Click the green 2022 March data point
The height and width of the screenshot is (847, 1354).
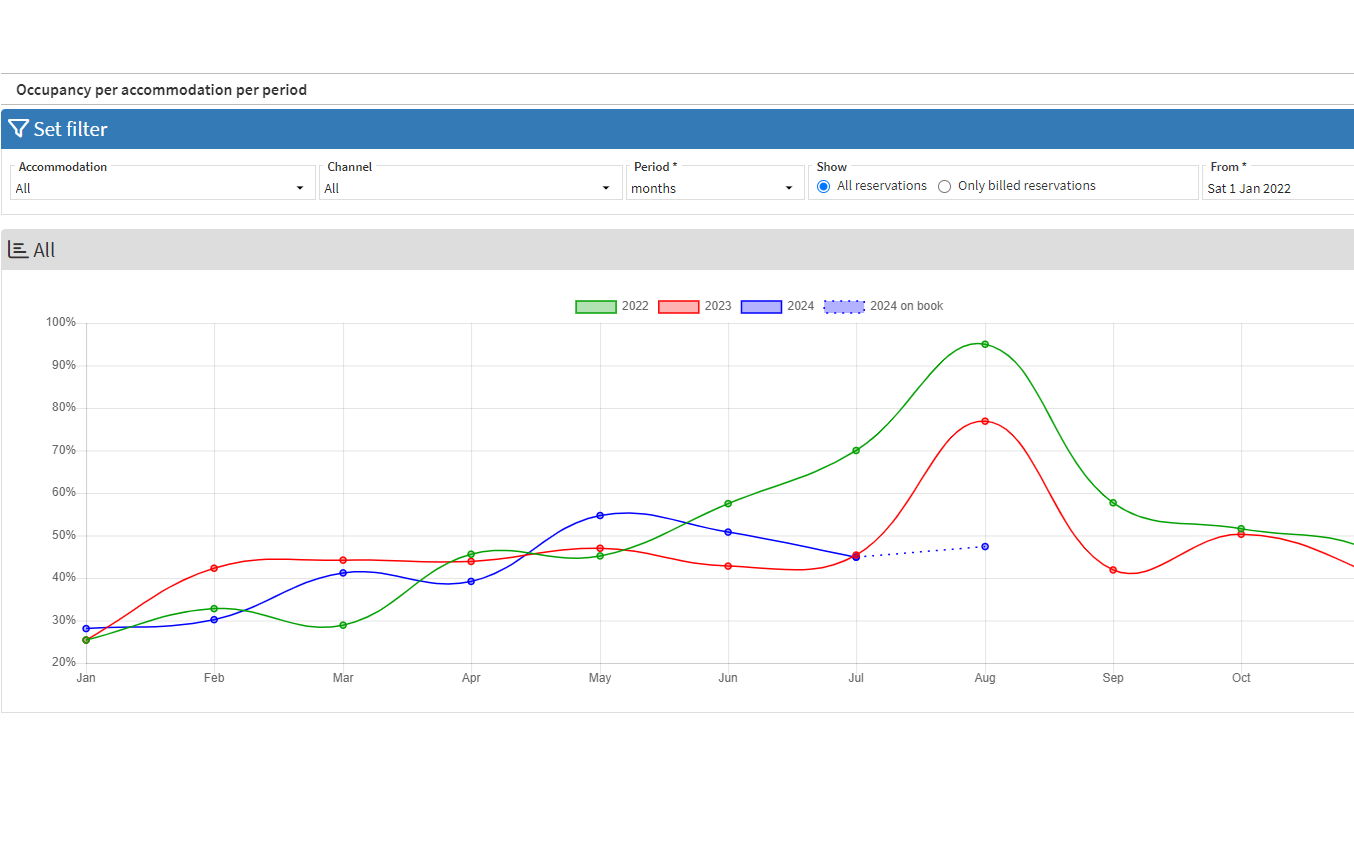tap(343, 625)
